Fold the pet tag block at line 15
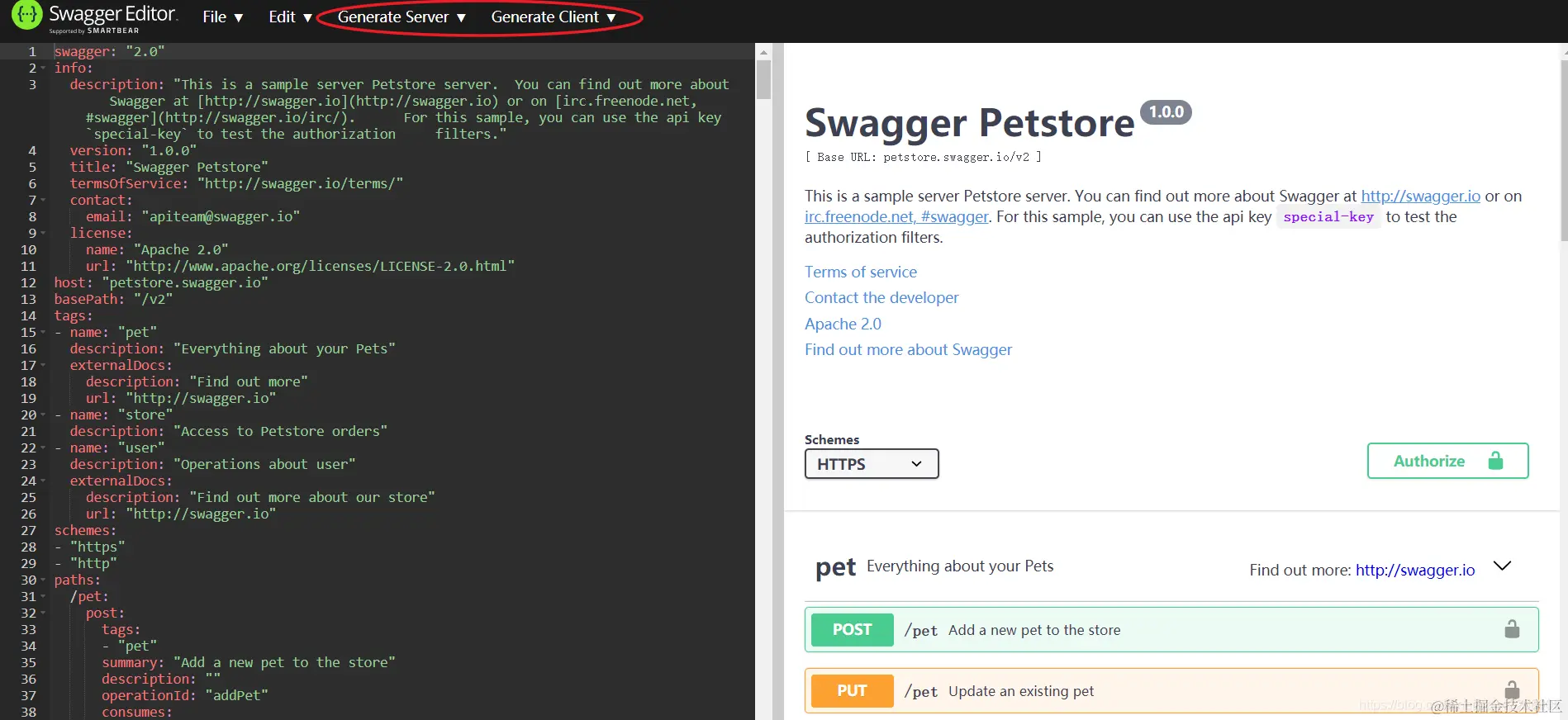This screenshot has width=1568, height=720. pos(43,332)
